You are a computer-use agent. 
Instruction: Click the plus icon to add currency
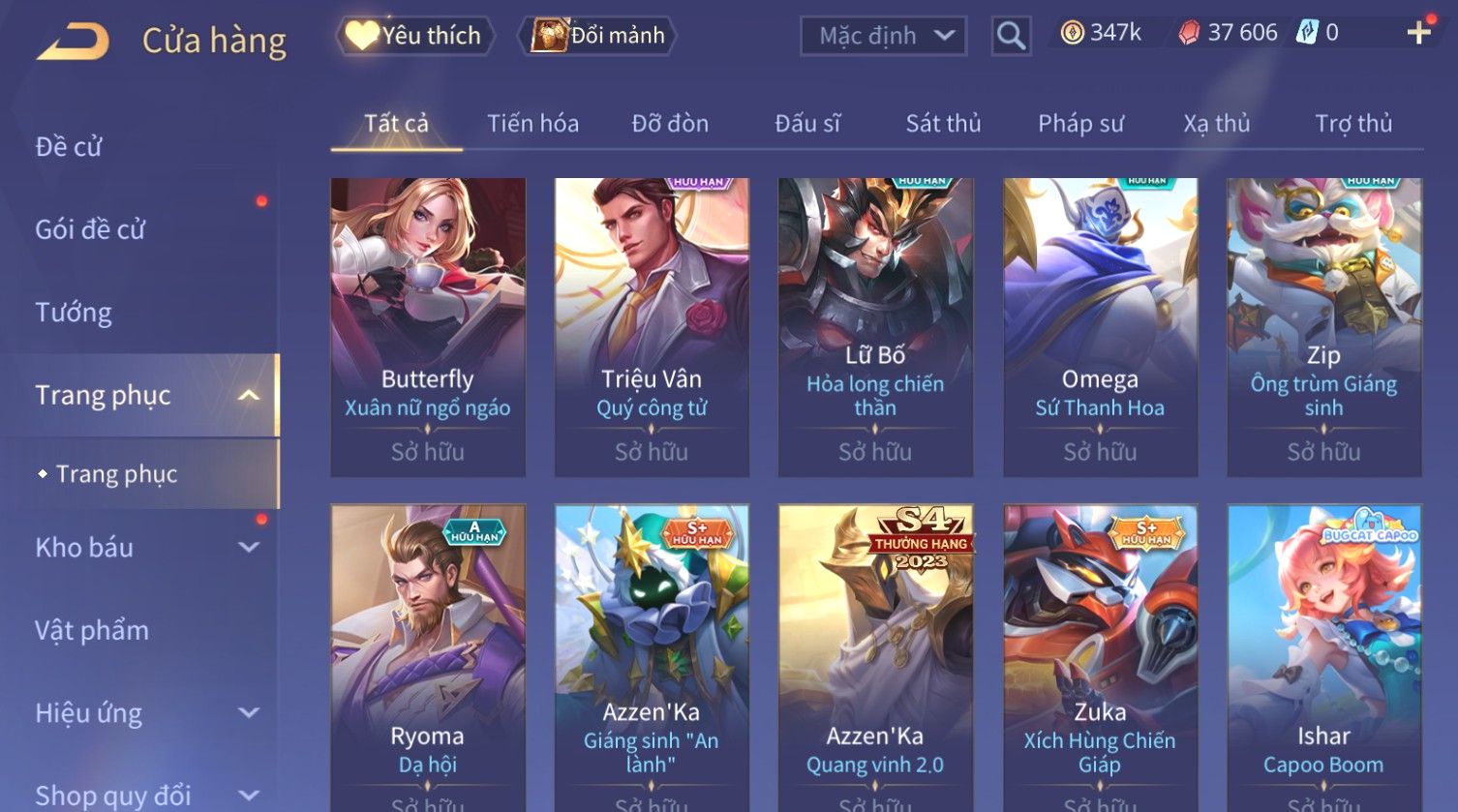1419,33
